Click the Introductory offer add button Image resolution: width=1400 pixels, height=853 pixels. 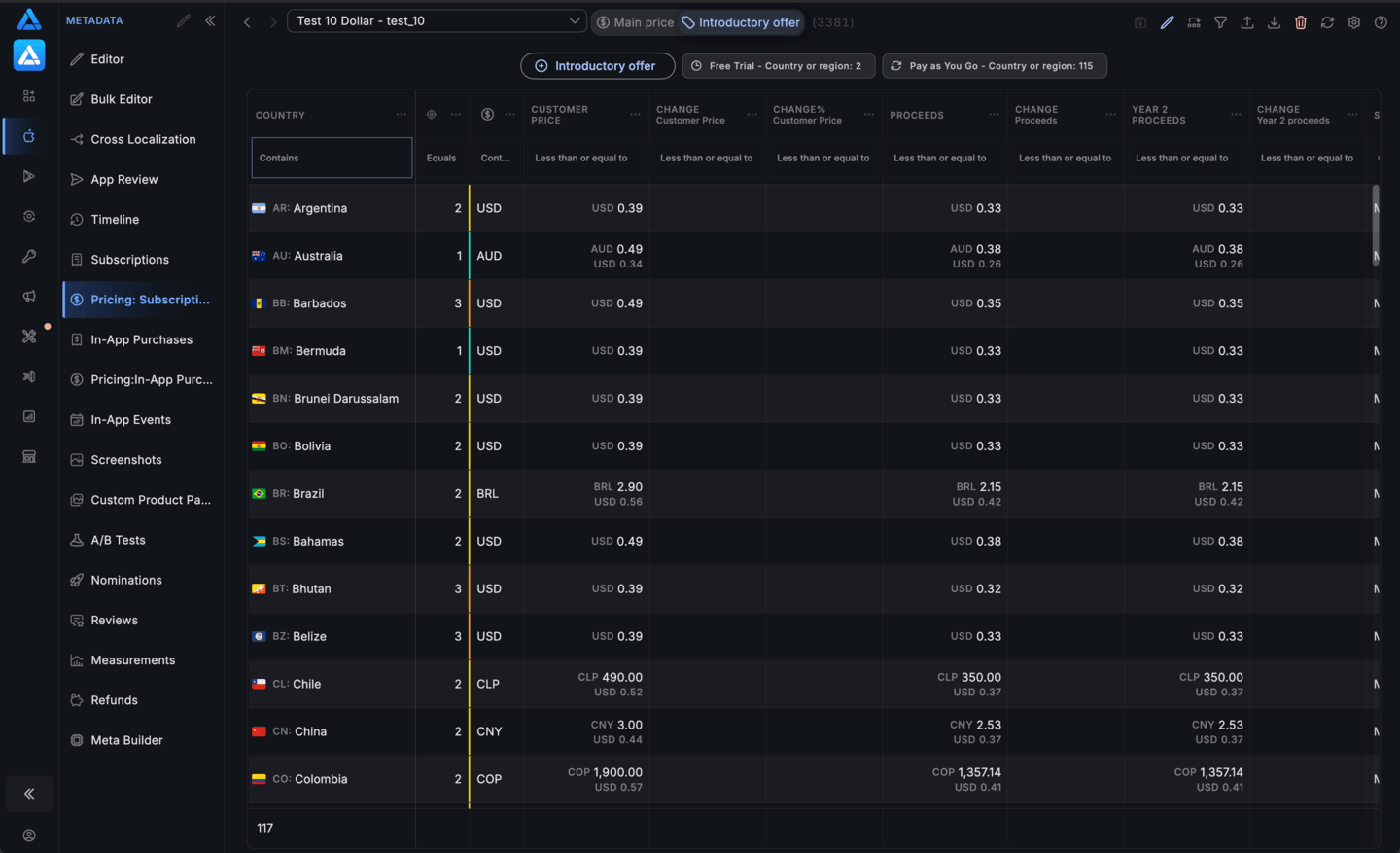pos(598,66)
